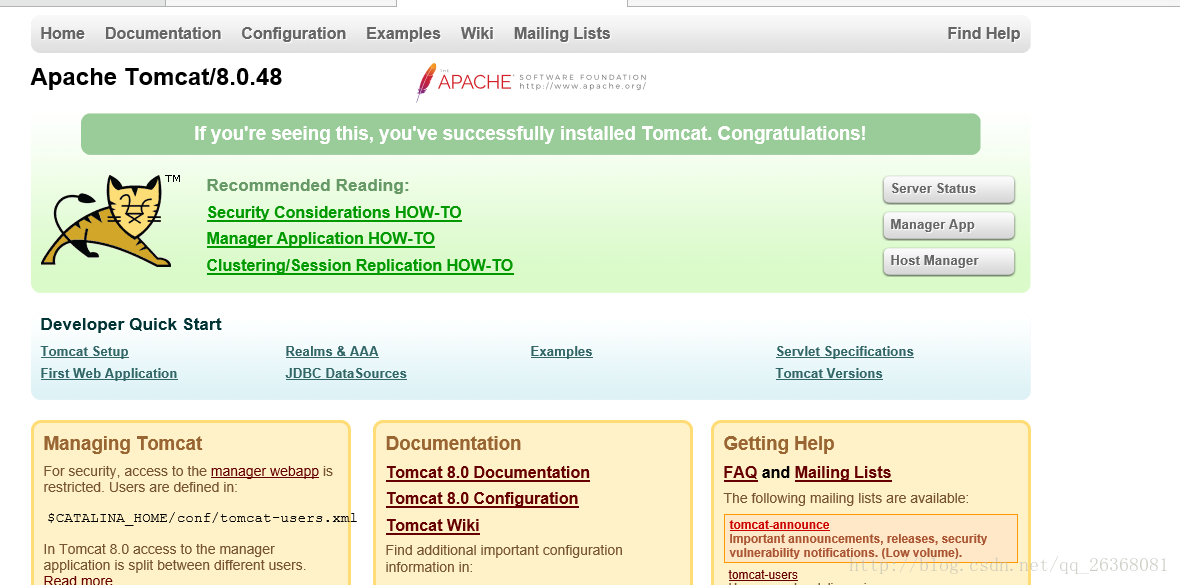Click the Apache Tomcat/8.0.48 heading

tap(157, 78)
